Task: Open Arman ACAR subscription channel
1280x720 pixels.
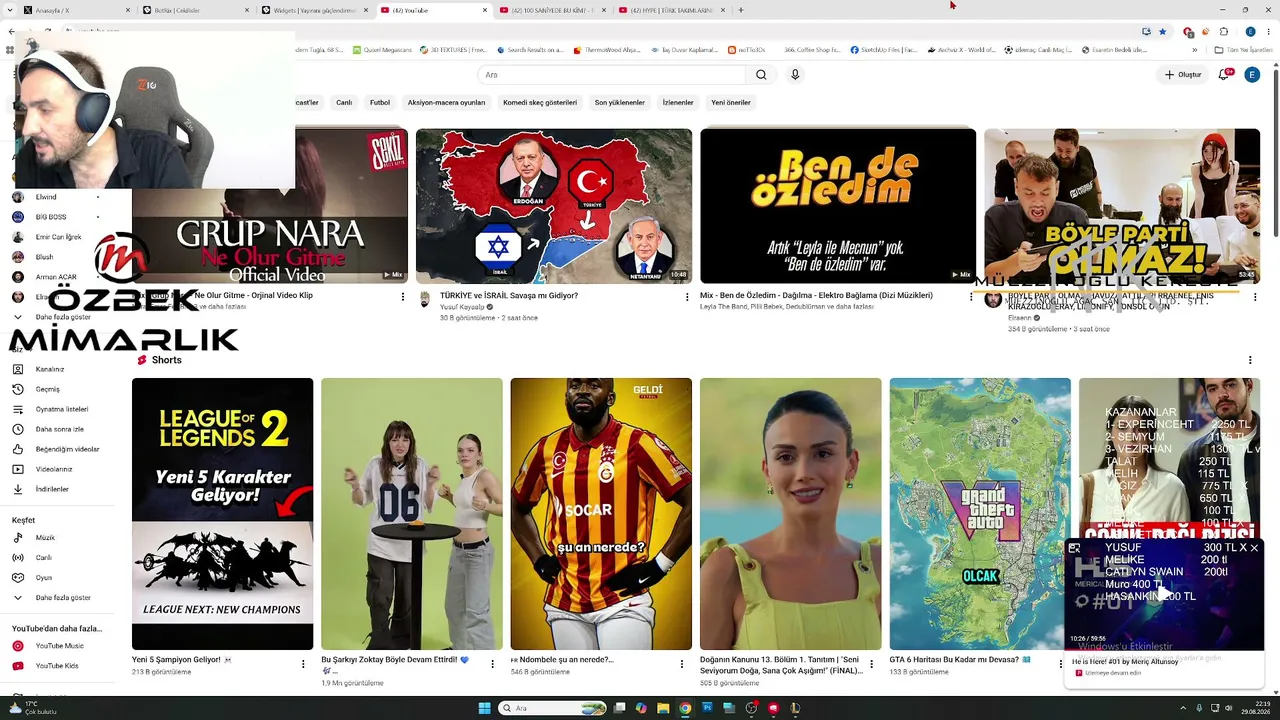Action: coord(56,277)
